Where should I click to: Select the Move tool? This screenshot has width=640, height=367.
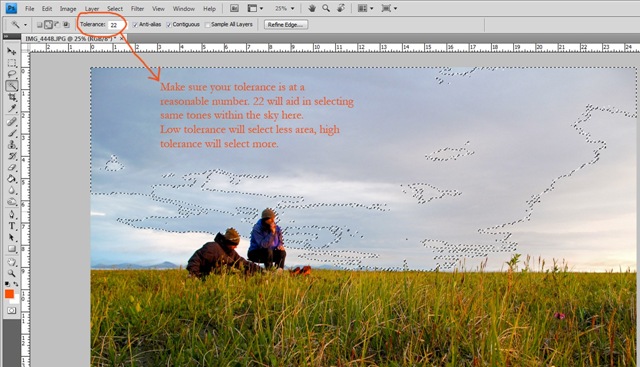(x=11, y=51)
